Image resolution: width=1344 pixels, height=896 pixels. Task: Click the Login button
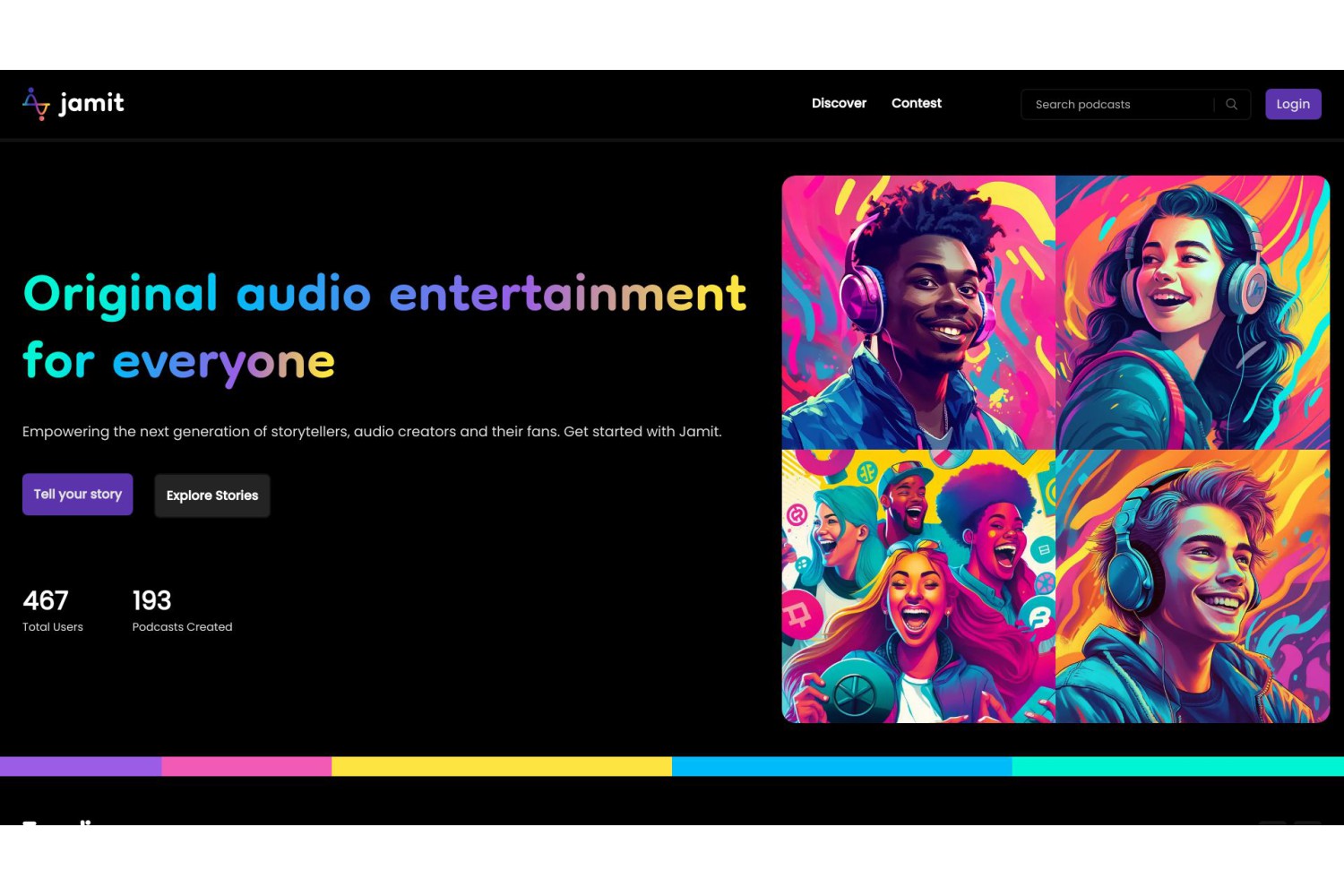(1293, 104)
